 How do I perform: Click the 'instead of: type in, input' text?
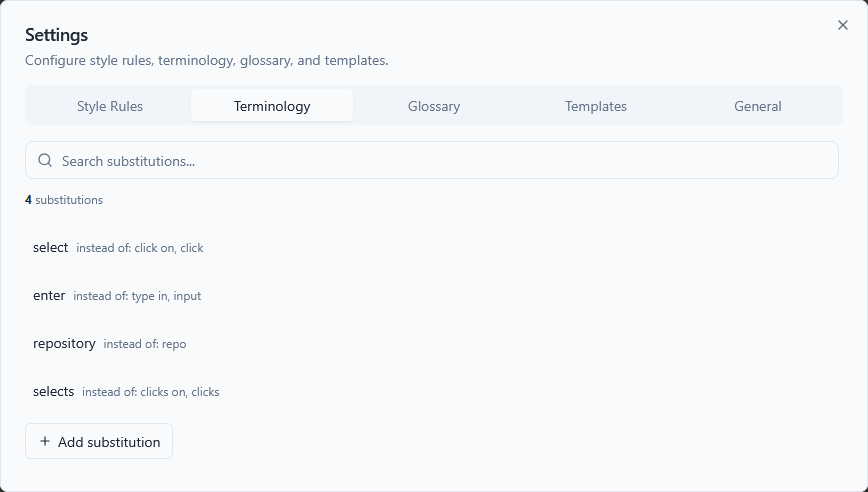137,296
